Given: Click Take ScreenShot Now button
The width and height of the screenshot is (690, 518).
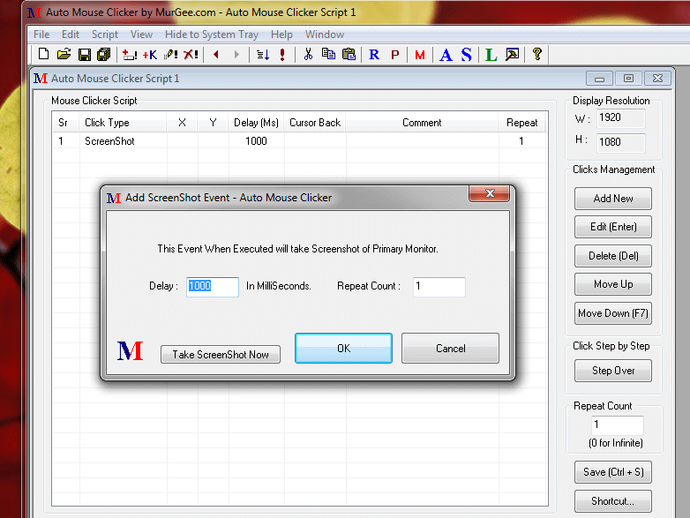Looking at the screenshot, I should pyautogui.click(x=220, y=354).
